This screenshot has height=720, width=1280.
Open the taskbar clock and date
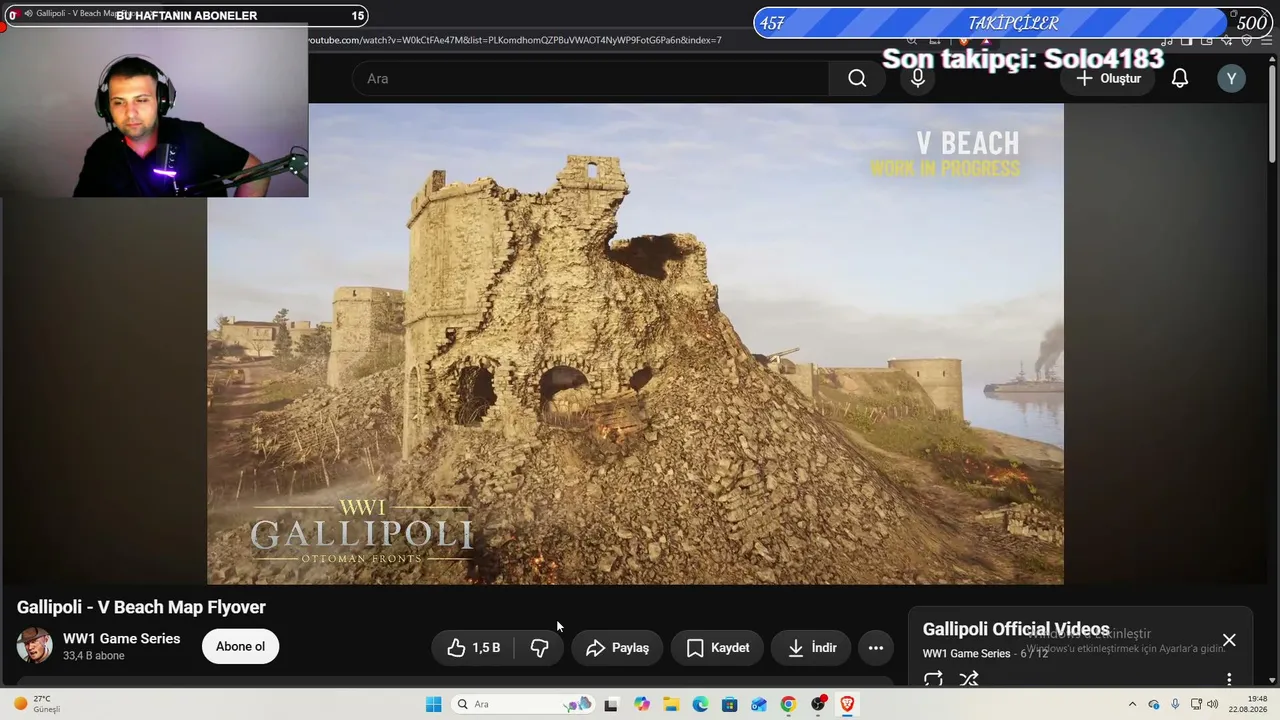[1249, 704]
